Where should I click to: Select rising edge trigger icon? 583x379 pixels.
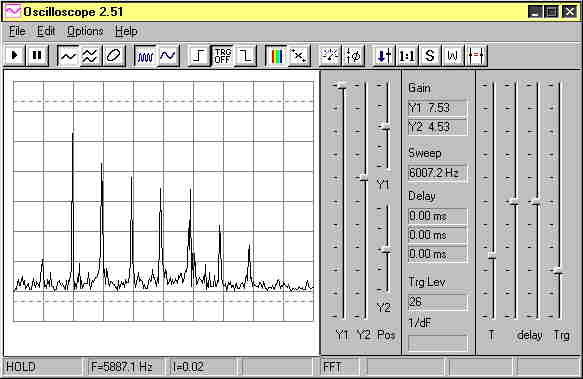click(x=199, y=56)
